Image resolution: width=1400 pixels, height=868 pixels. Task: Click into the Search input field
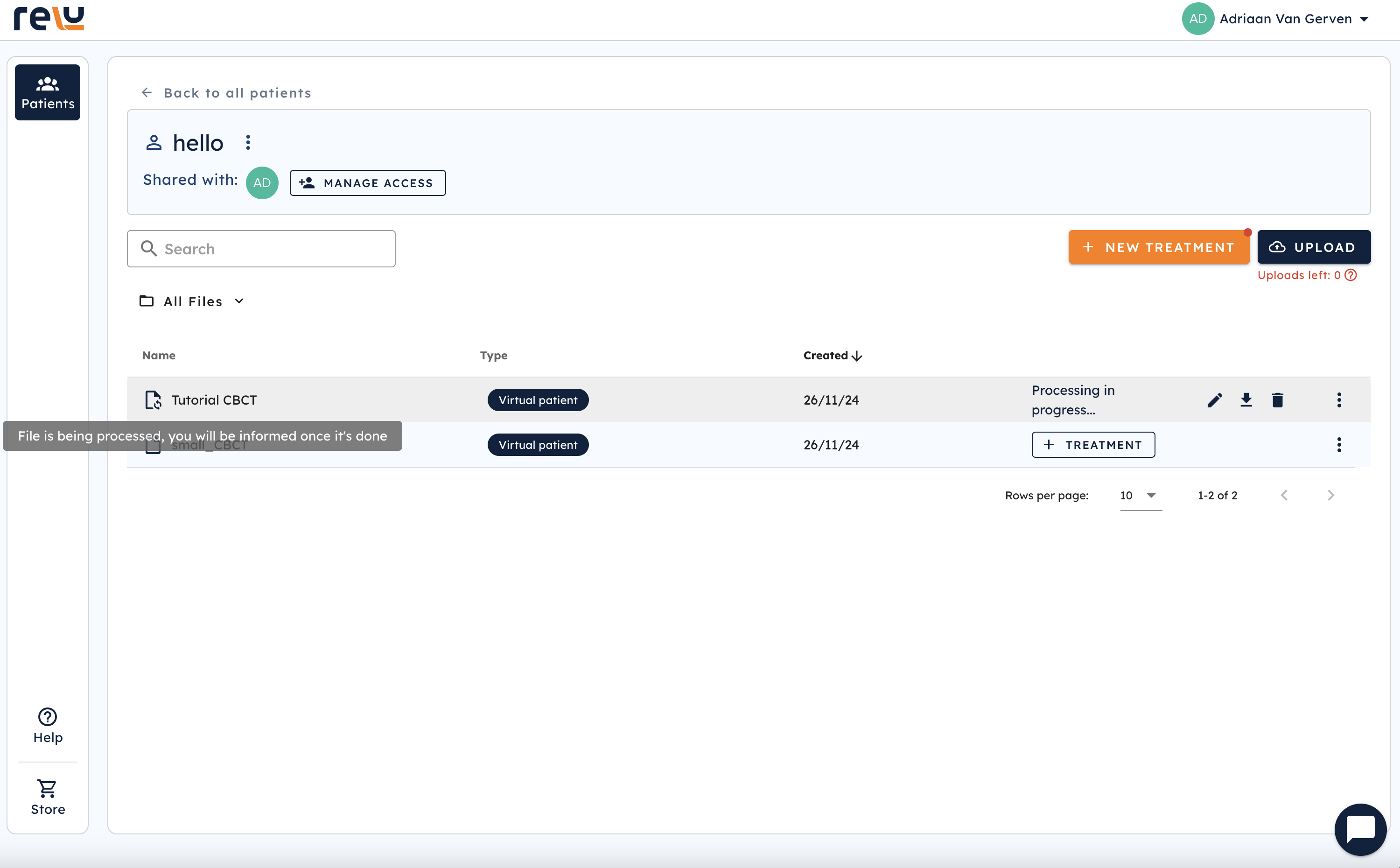[x=261, y=249]
